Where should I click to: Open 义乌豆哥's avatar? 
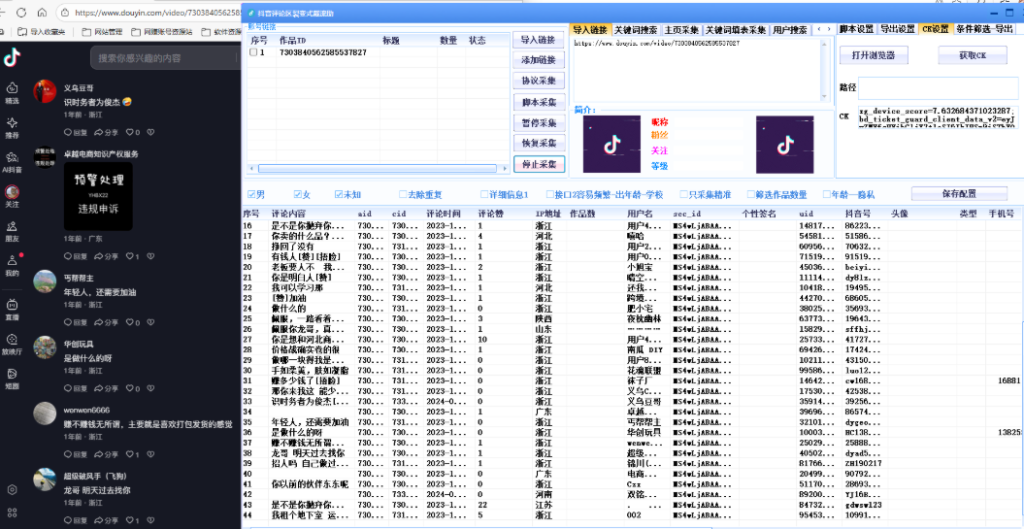pos(45,91)
